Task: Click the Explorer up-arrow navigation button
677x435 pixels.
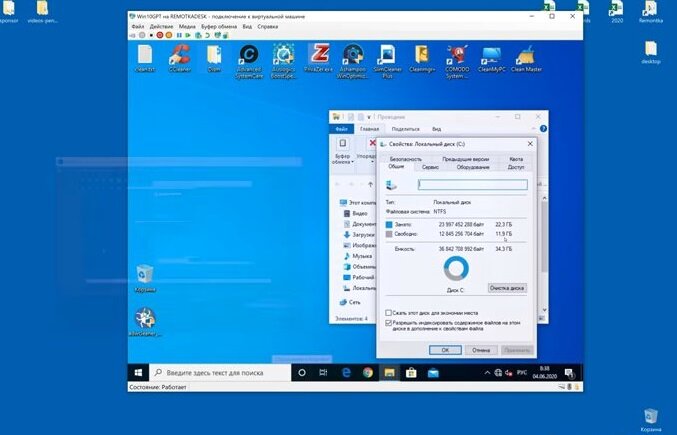Action: coord(370,184)
